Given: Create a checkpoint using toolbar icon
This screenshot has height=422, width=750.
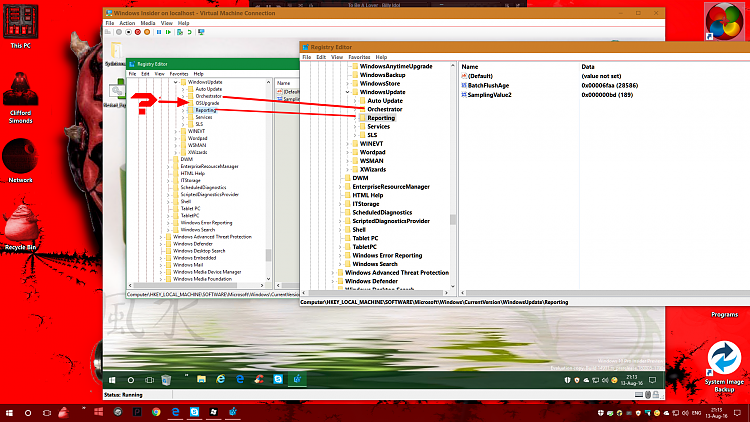Looking at the screenshot, I should pyautogui.click(x=180, y=32).
